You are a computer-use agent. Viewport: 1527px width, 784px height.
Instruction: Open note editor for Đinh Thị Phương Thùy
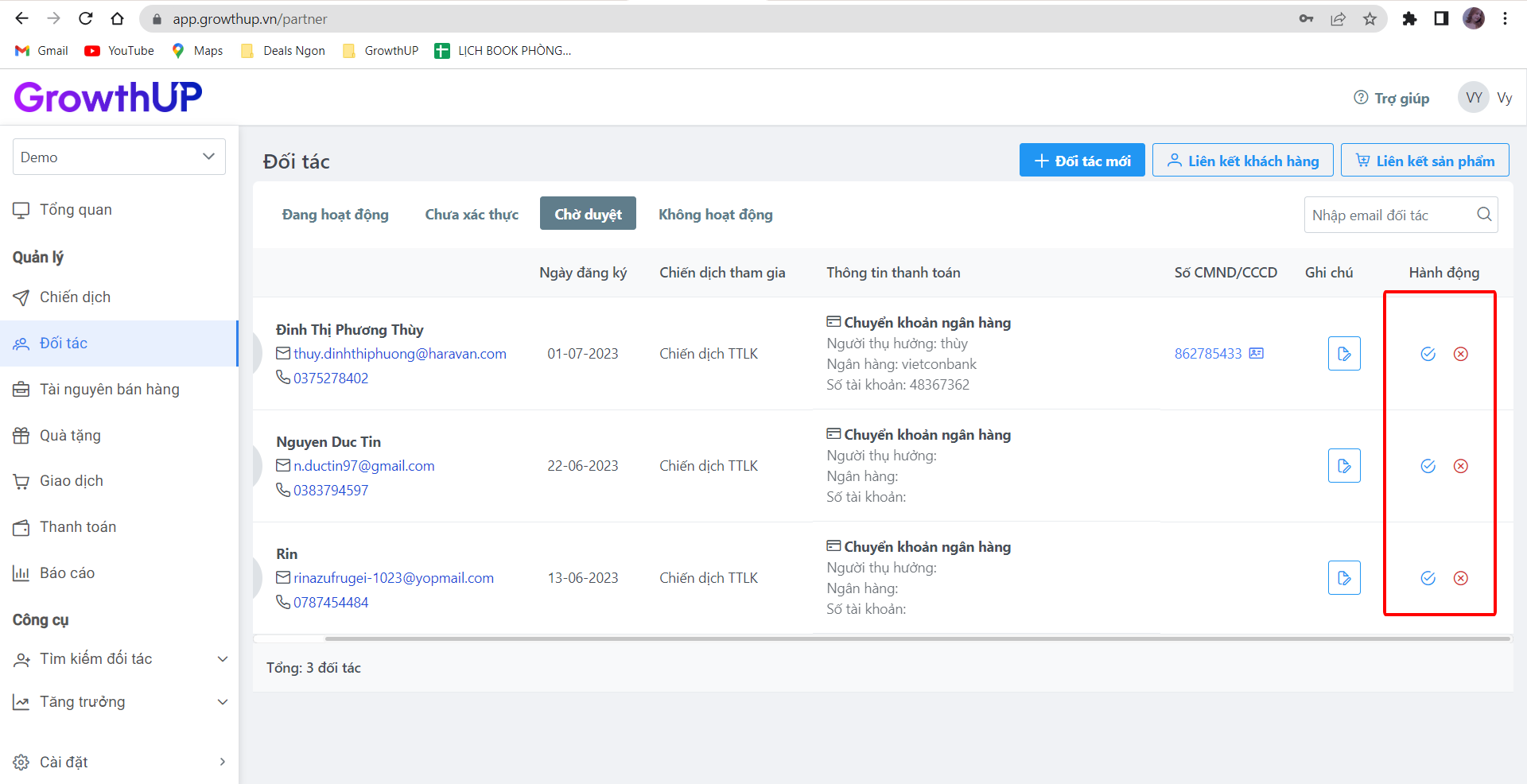[1344, 354]
